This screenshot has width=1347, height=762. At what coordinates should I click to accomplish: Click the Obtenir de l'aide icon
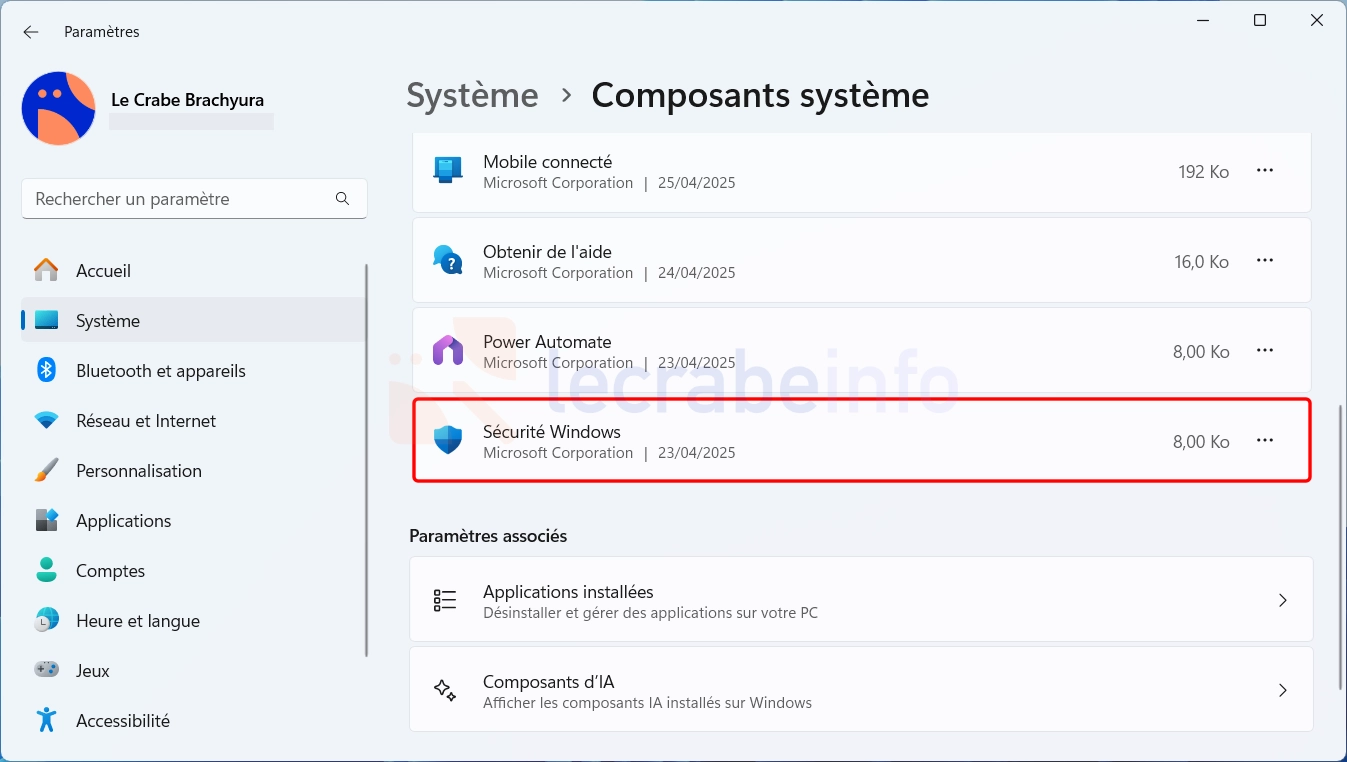pyautogui.click(x=448, y=261)
